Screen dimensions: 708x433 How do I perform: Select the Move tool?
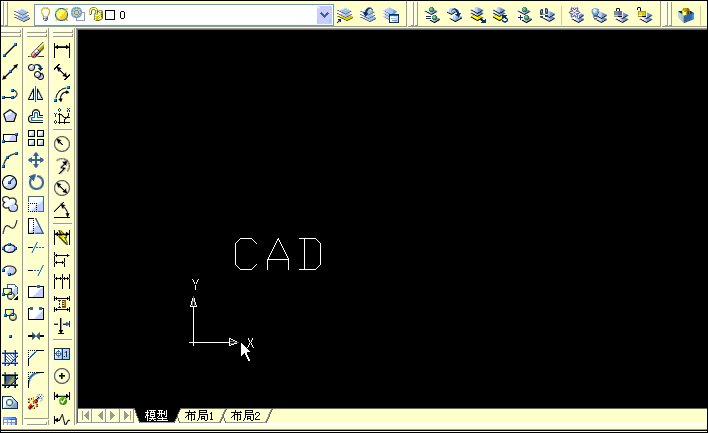click(36, 160)
